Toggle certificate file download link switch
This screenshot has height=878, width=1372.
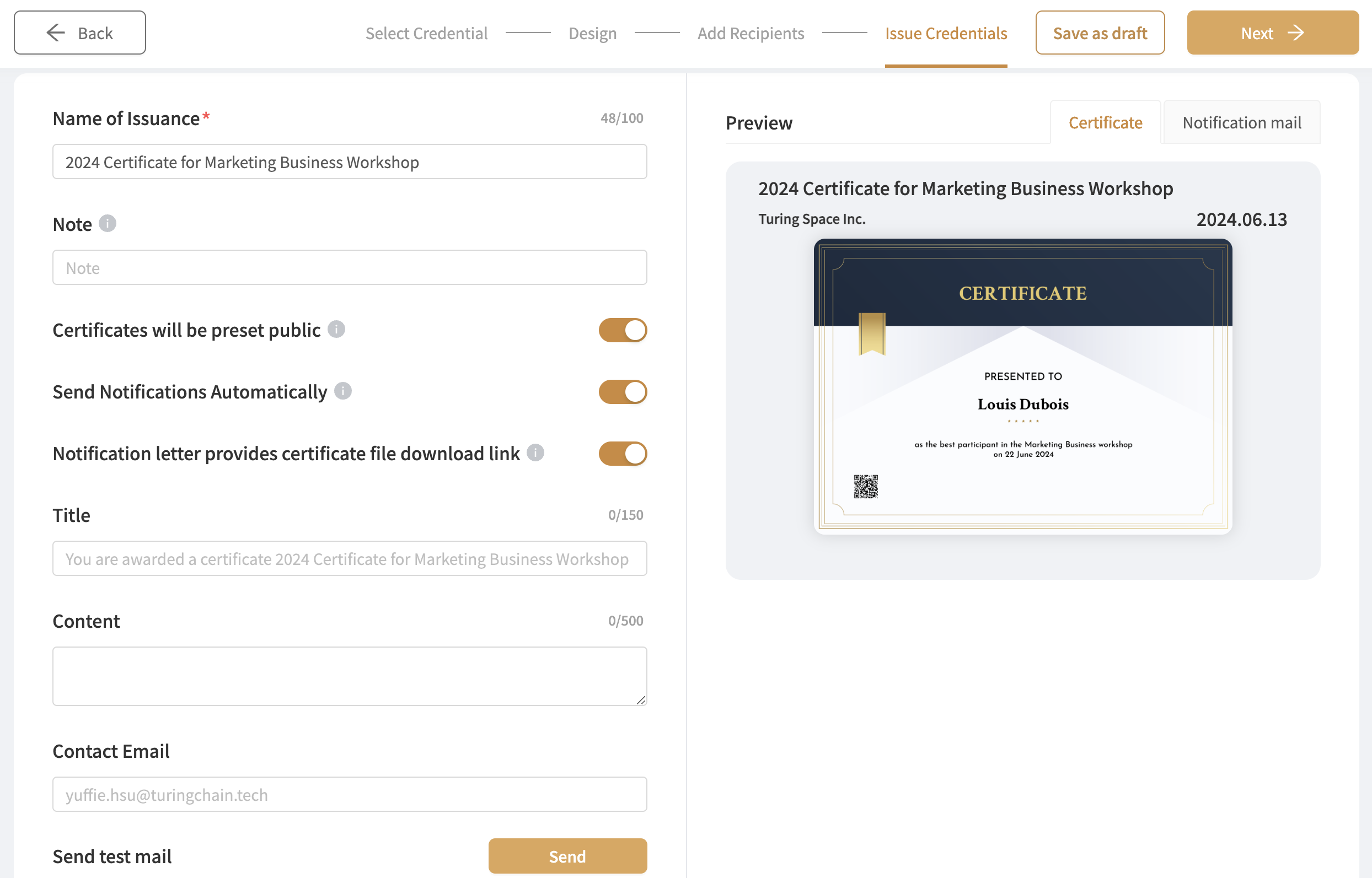click(x=622, y=454)
